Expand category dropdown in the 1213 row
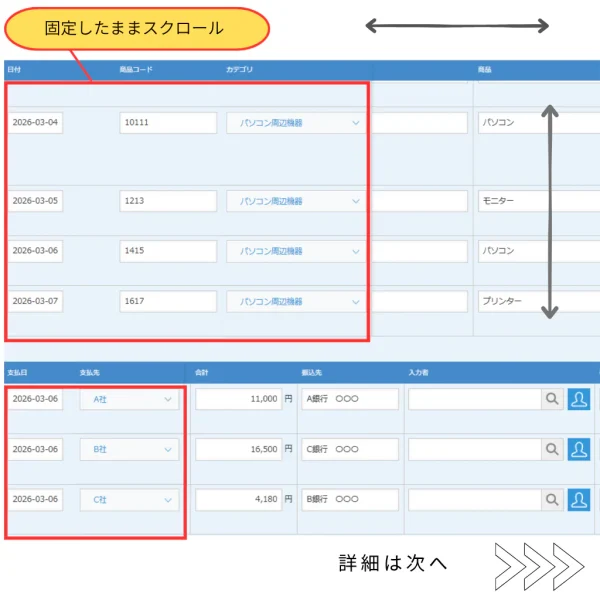The width and height of the screenshot is (600, 600). pyautogui.click(x=295, y=201)
